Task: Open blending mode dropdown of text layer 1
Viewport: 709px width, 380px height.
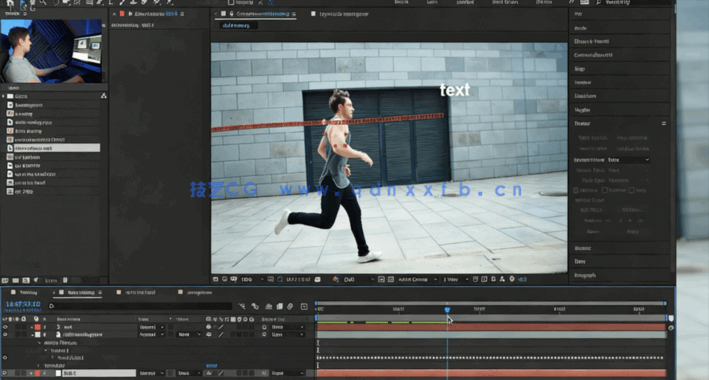Action: coord(151,327)
